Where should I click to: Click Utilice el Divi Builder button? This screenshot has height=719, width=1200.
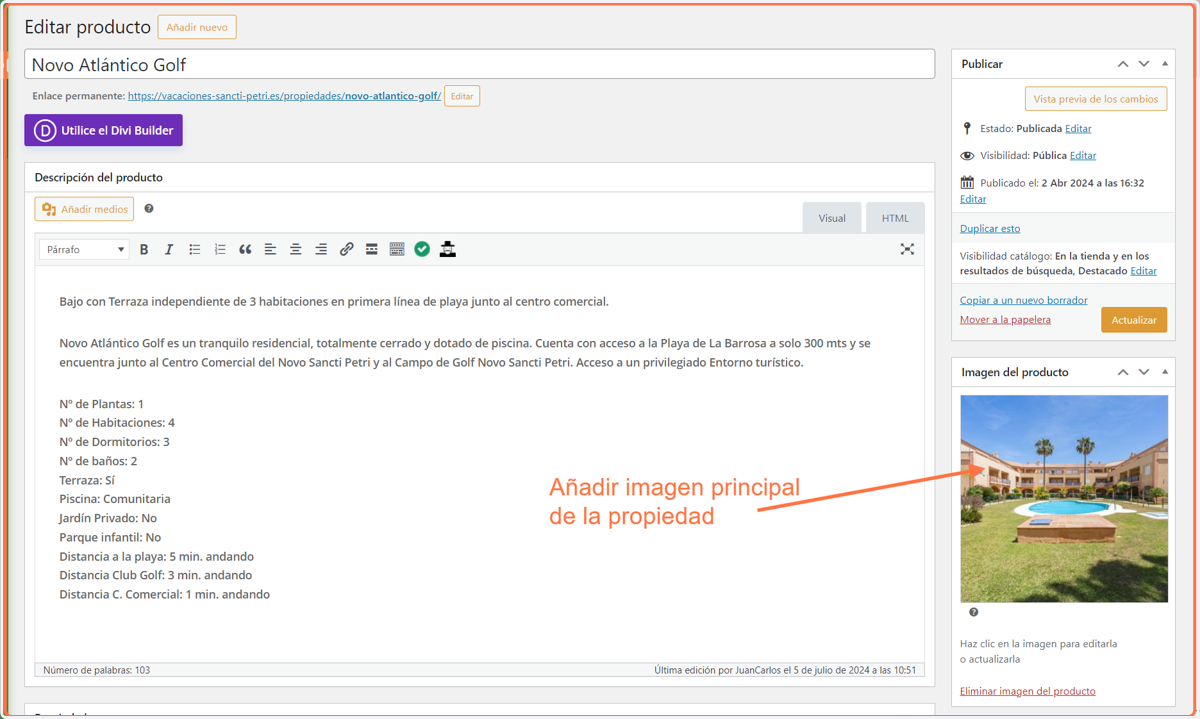[104, 130]
